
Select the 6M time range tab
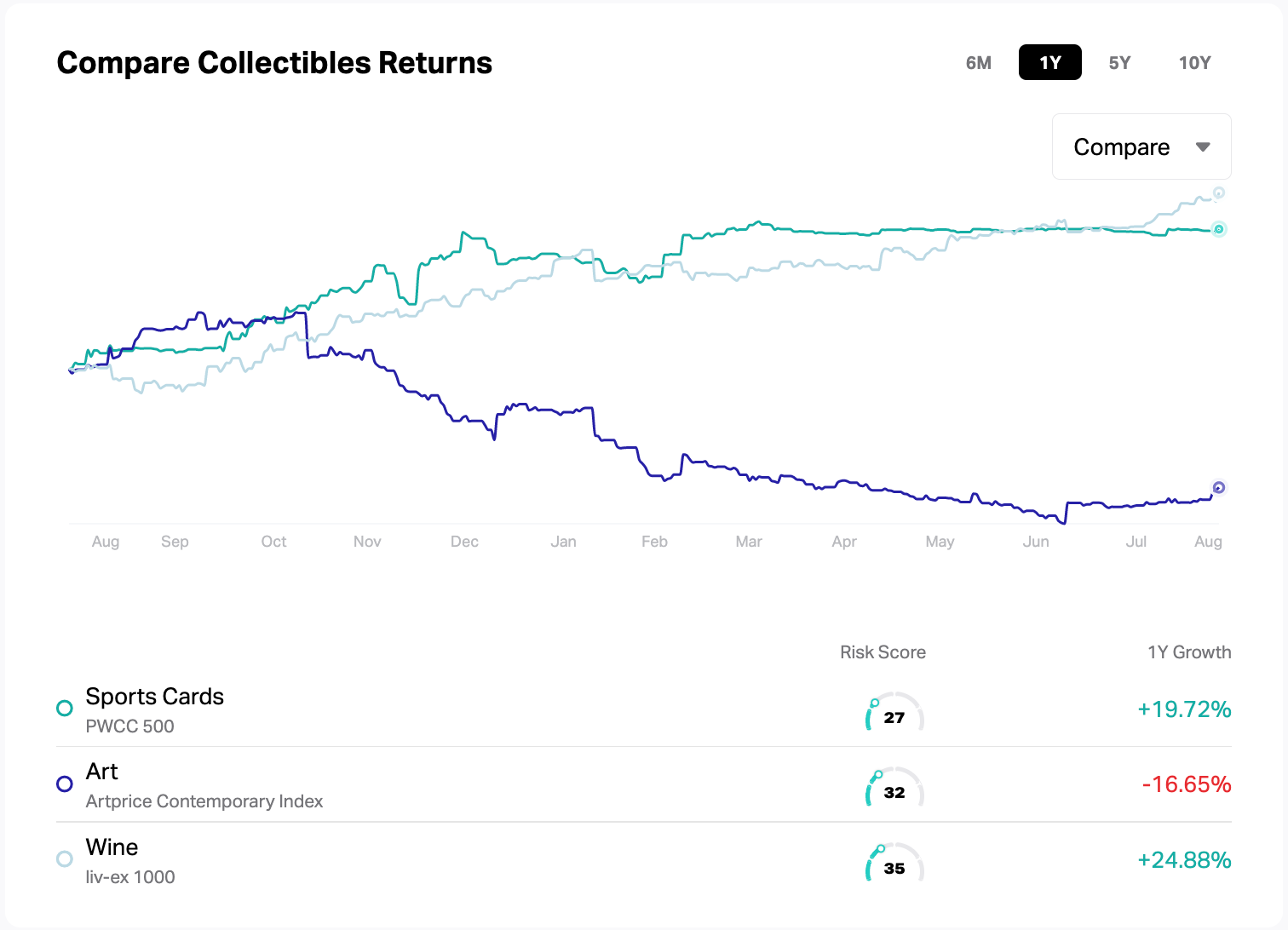pyautogui.click(x=978, y=61)
